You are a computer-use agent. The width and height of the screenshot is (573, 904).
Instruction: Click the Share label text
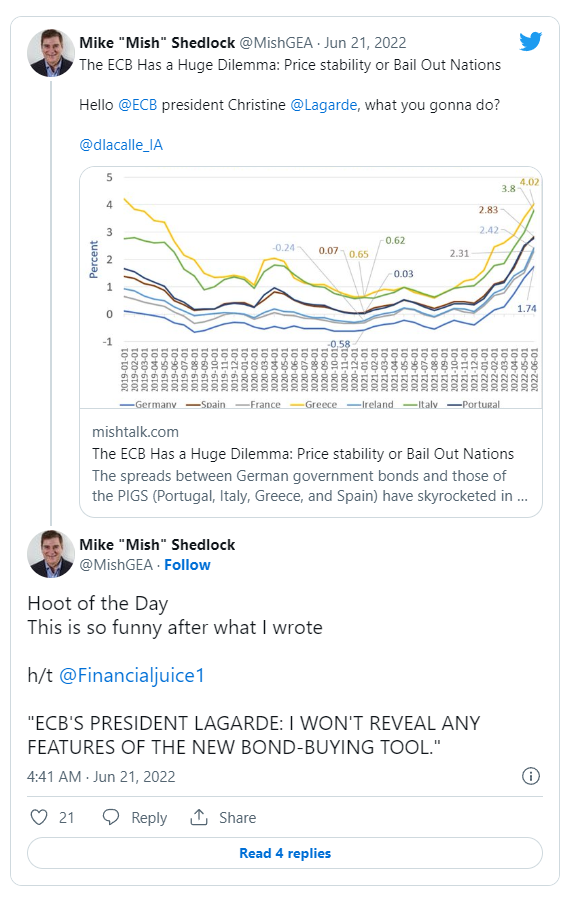point(238,818)
